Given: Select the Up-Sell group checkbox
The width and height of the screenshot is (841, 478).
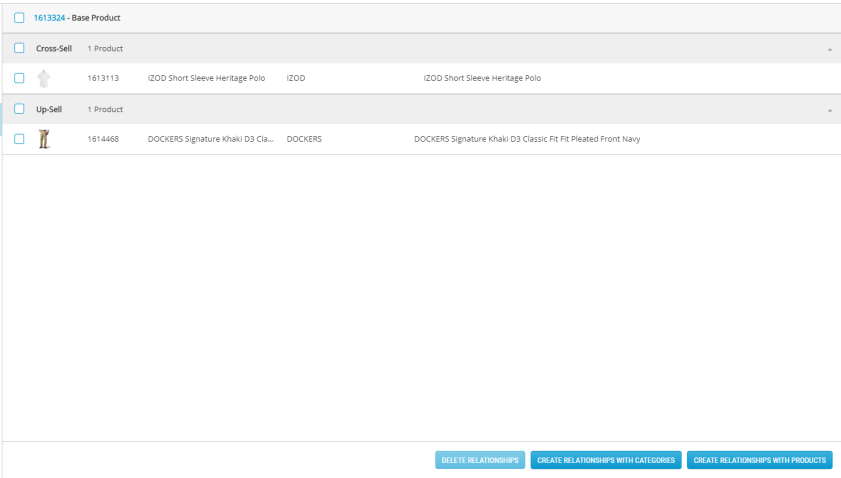Looking at the screenshot, I should tap(19, 109).
